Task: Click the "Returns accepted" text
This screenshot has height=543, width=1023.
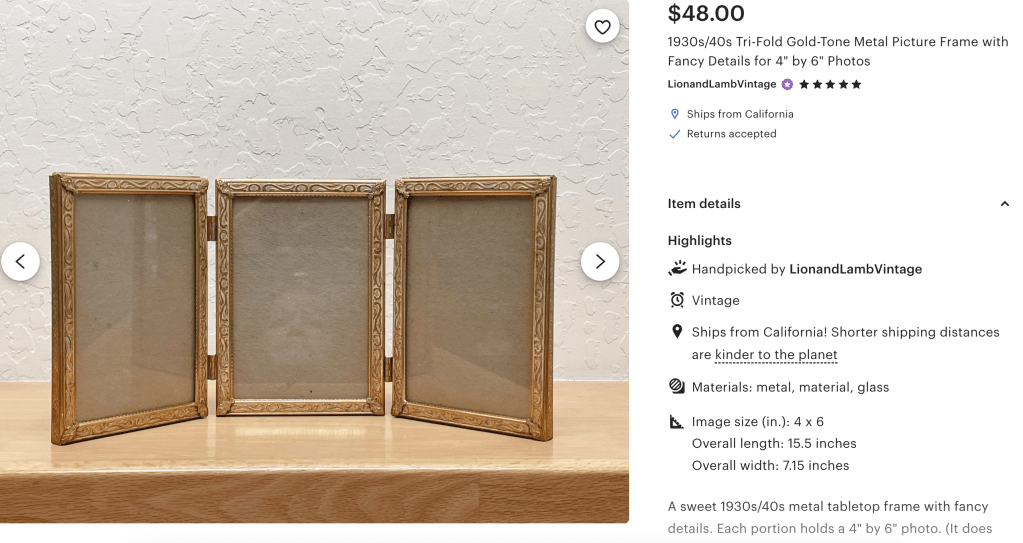Action: pos(731,134)
